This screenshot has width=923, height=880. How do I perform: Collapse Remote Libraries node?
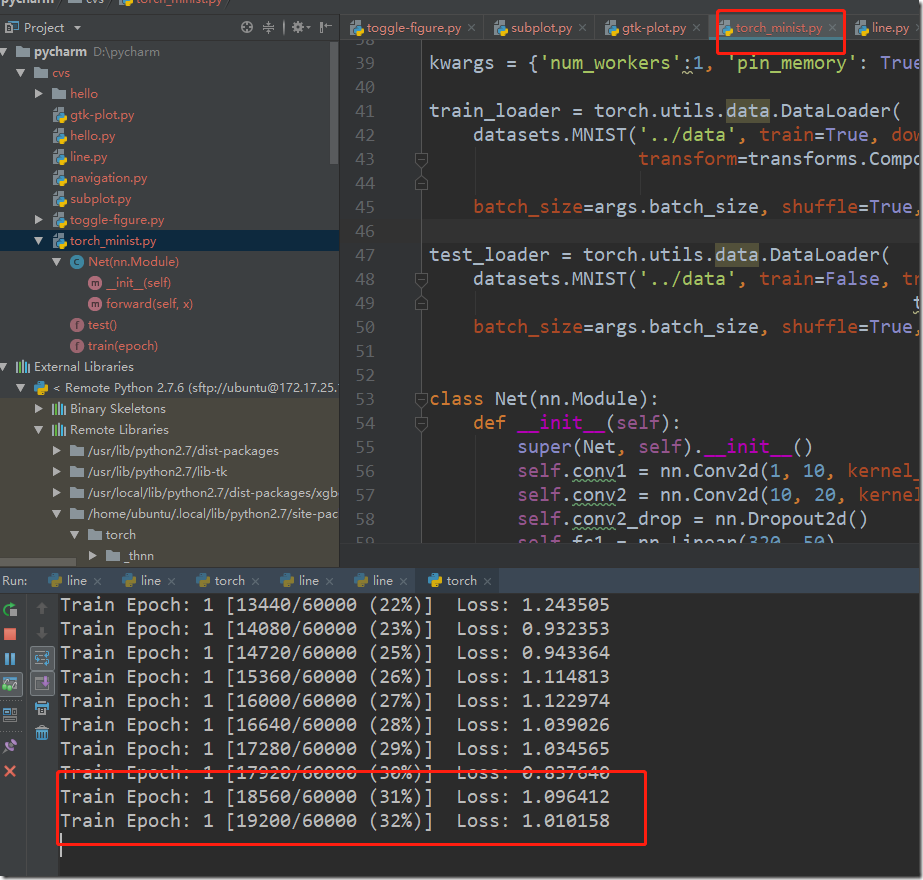tap(39, 430)
